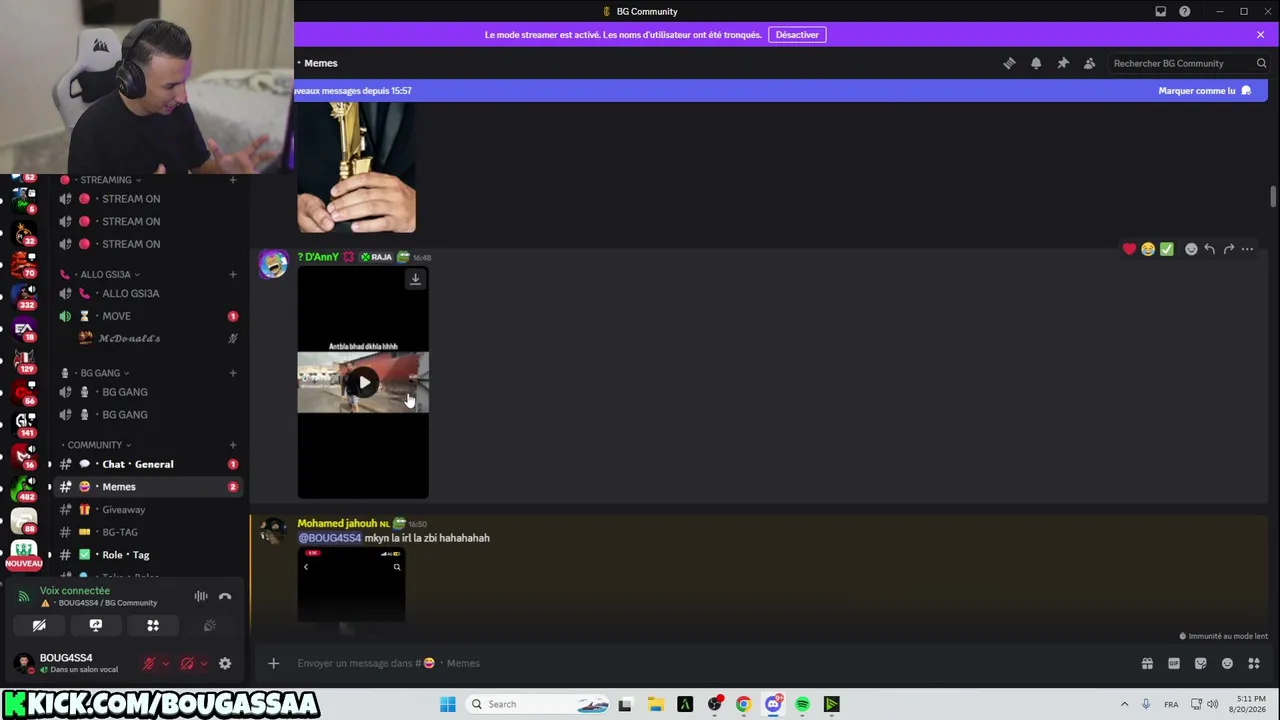Dismiss the streamer mode banner
The height and width of the screenshot is (720, 1280).
[1260, 35]
